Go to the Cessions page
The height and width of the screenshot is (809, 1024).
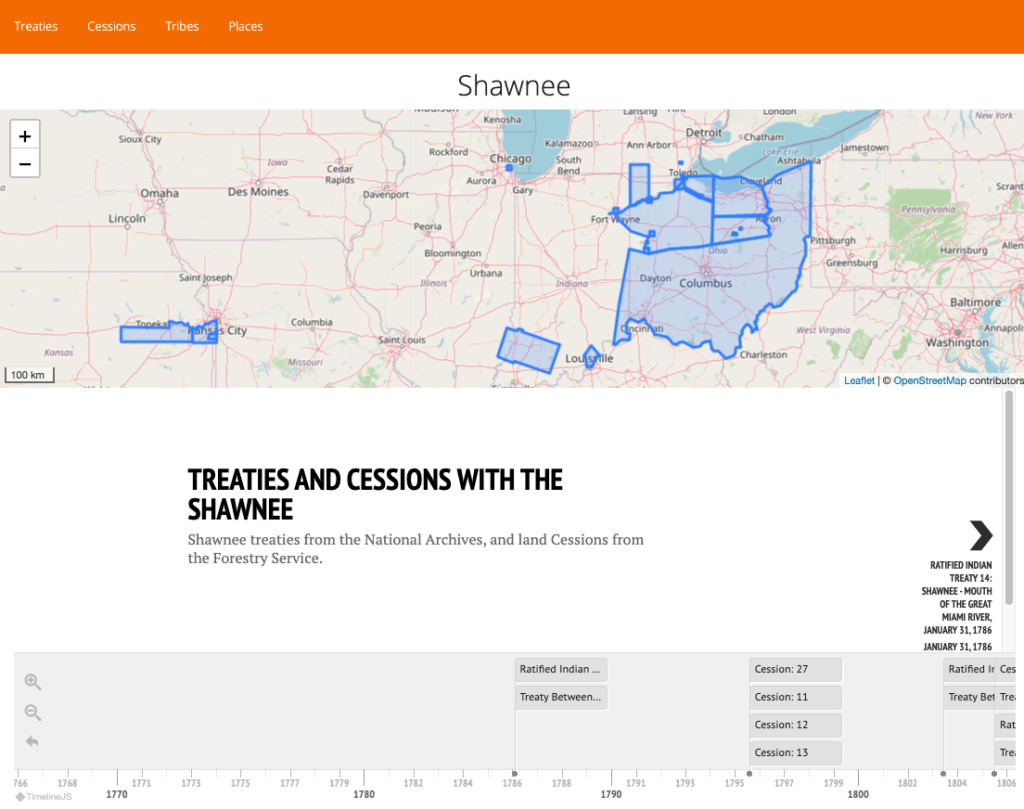111,26
